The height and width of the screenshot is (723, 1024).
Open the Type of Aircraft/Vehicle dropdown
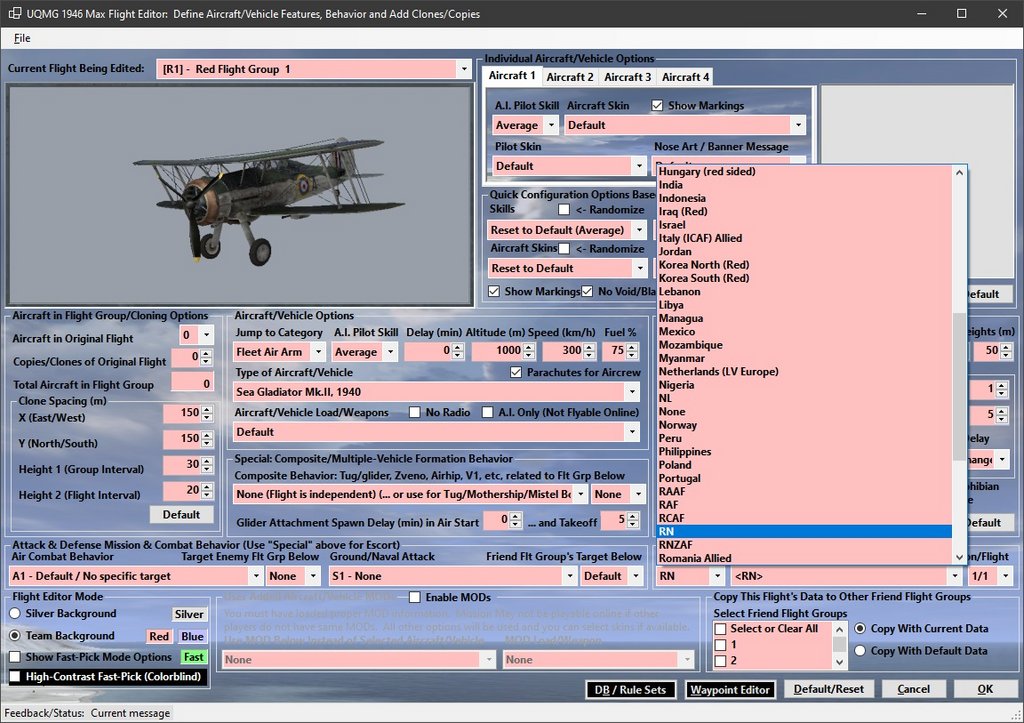(632, 392)
